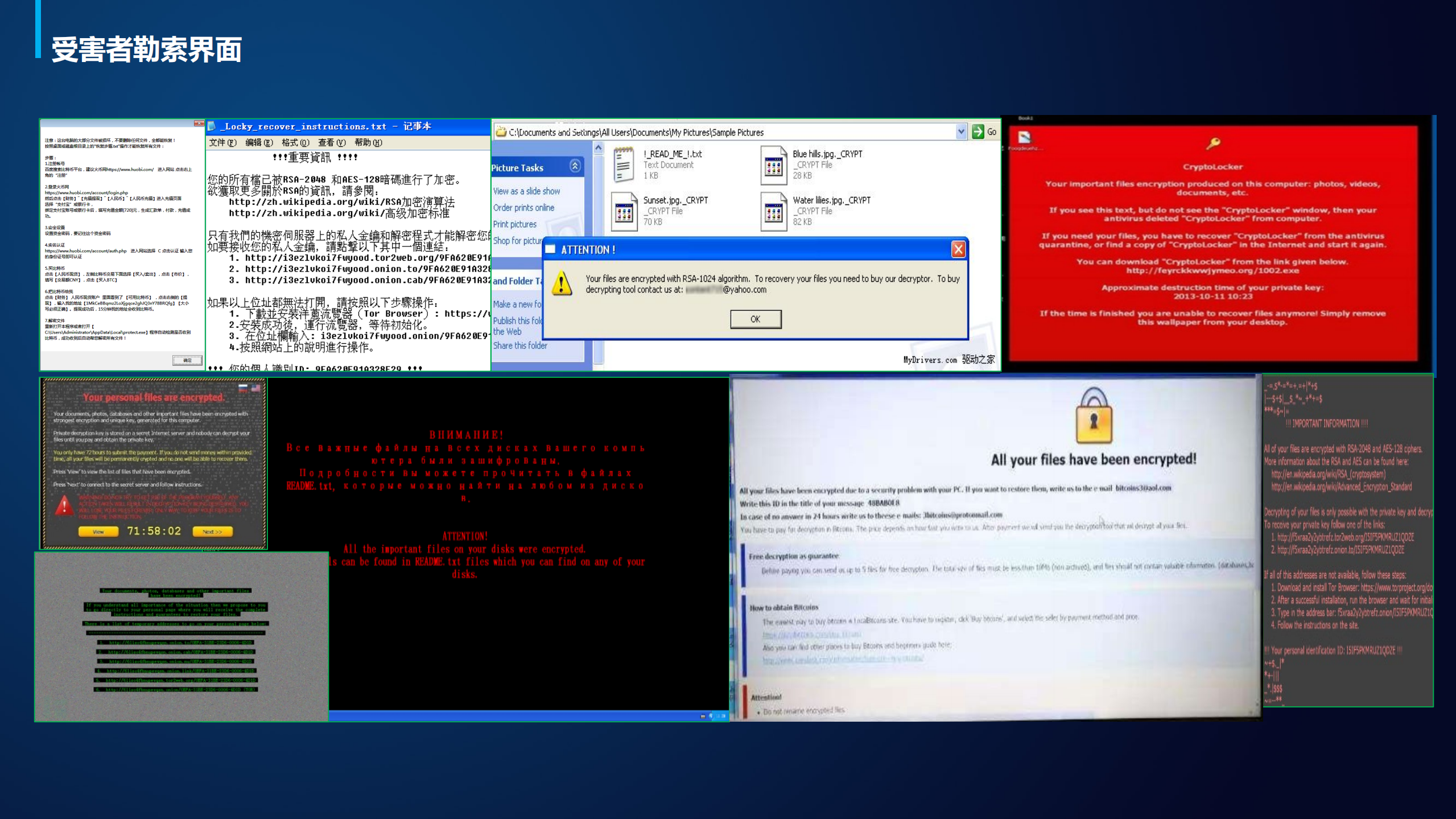Click the key icon above CryptoLocker title
The image size is (1456, 819).
(1213, 143)
